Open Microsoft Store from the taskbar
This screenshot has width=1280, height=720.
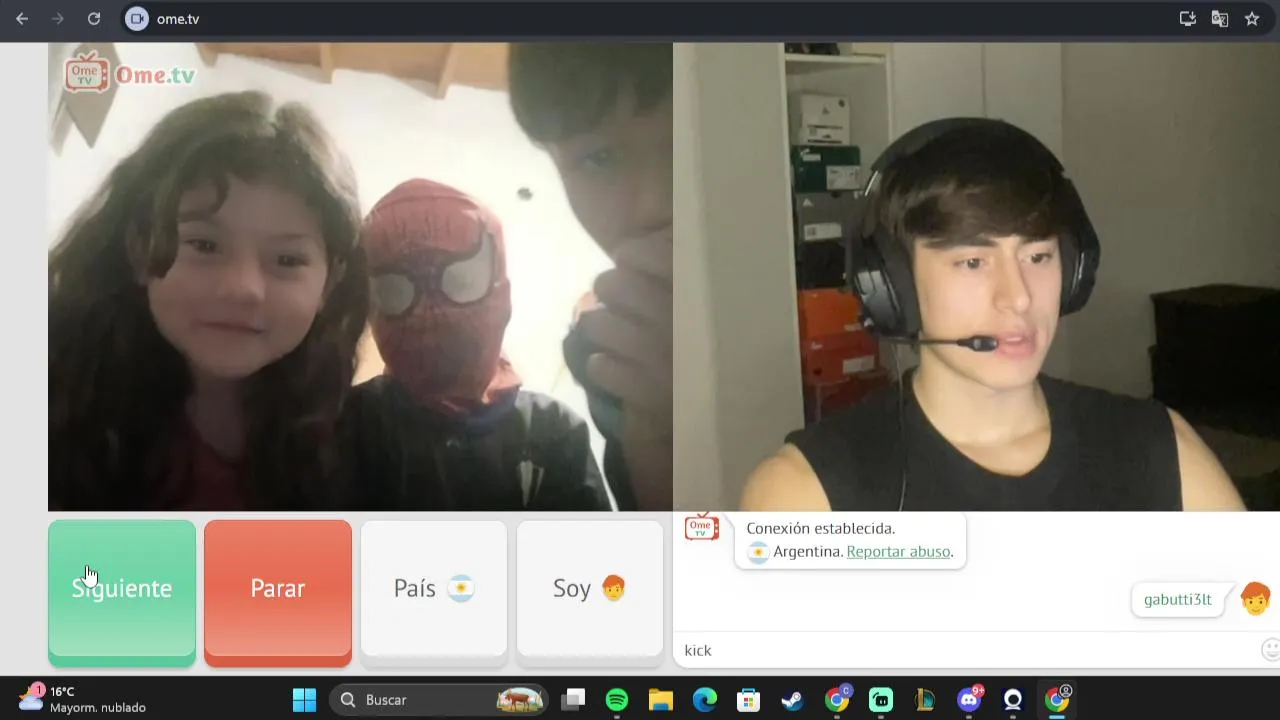point(749,700)
